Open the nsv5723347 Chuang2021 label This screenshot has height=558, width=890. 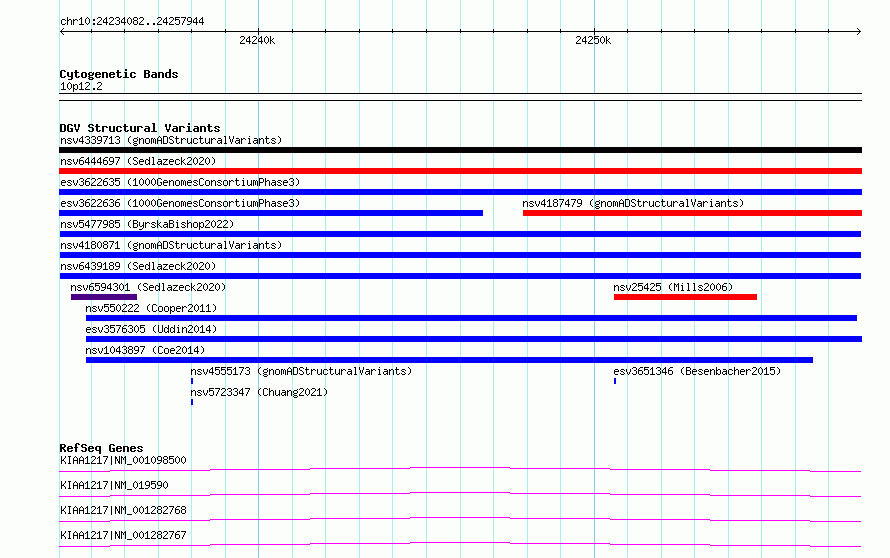coord(259,392)
